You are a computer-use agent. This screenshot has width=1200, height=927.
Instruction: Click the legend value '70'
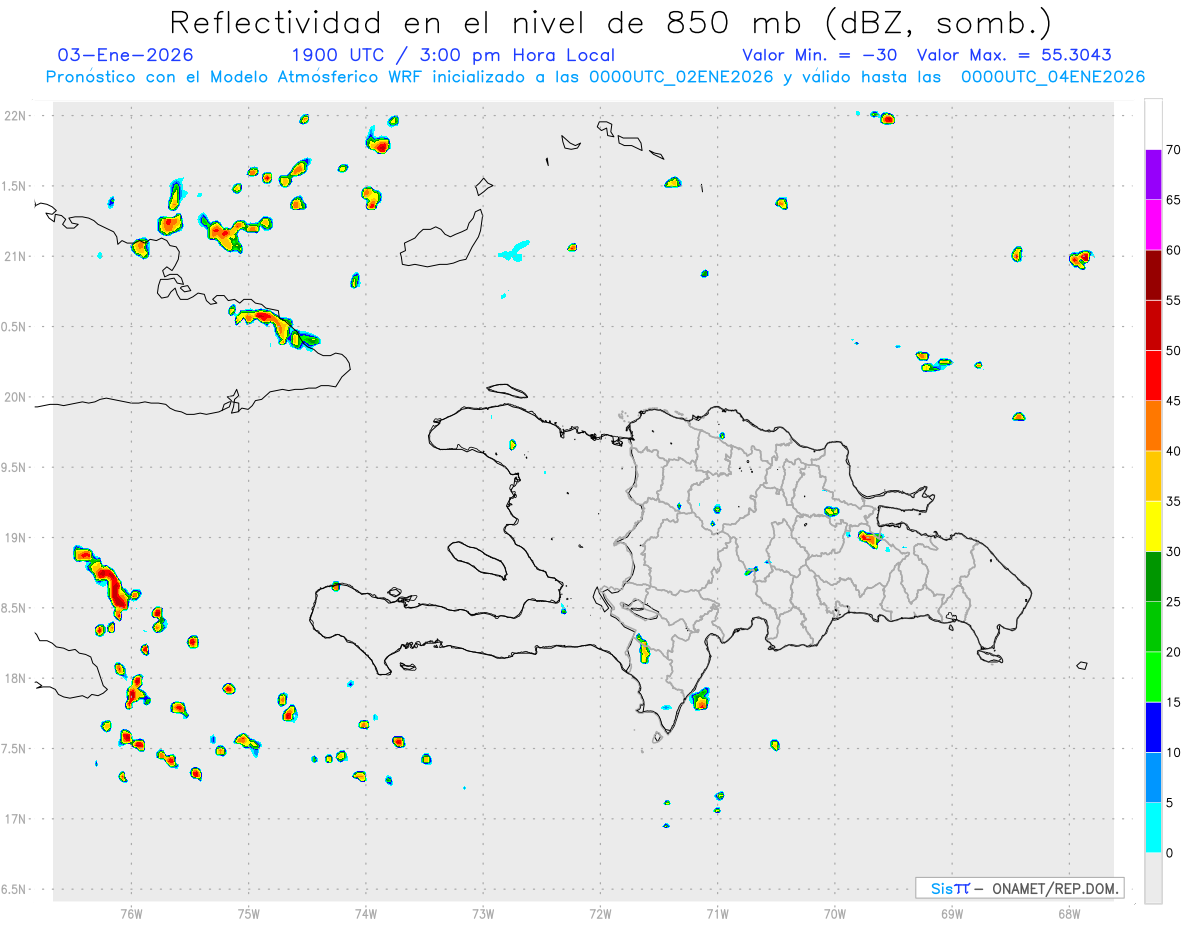click(x=1173, y=150)
